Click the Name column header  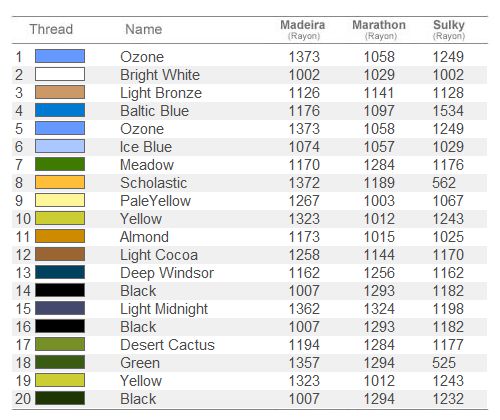tap(144, 29)
